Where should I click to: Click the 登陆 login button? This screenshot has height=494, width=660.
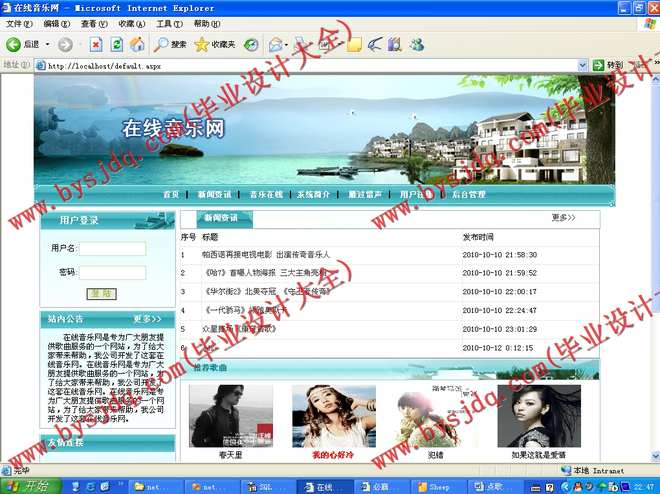pyautogui.click(x=101, y=294)
